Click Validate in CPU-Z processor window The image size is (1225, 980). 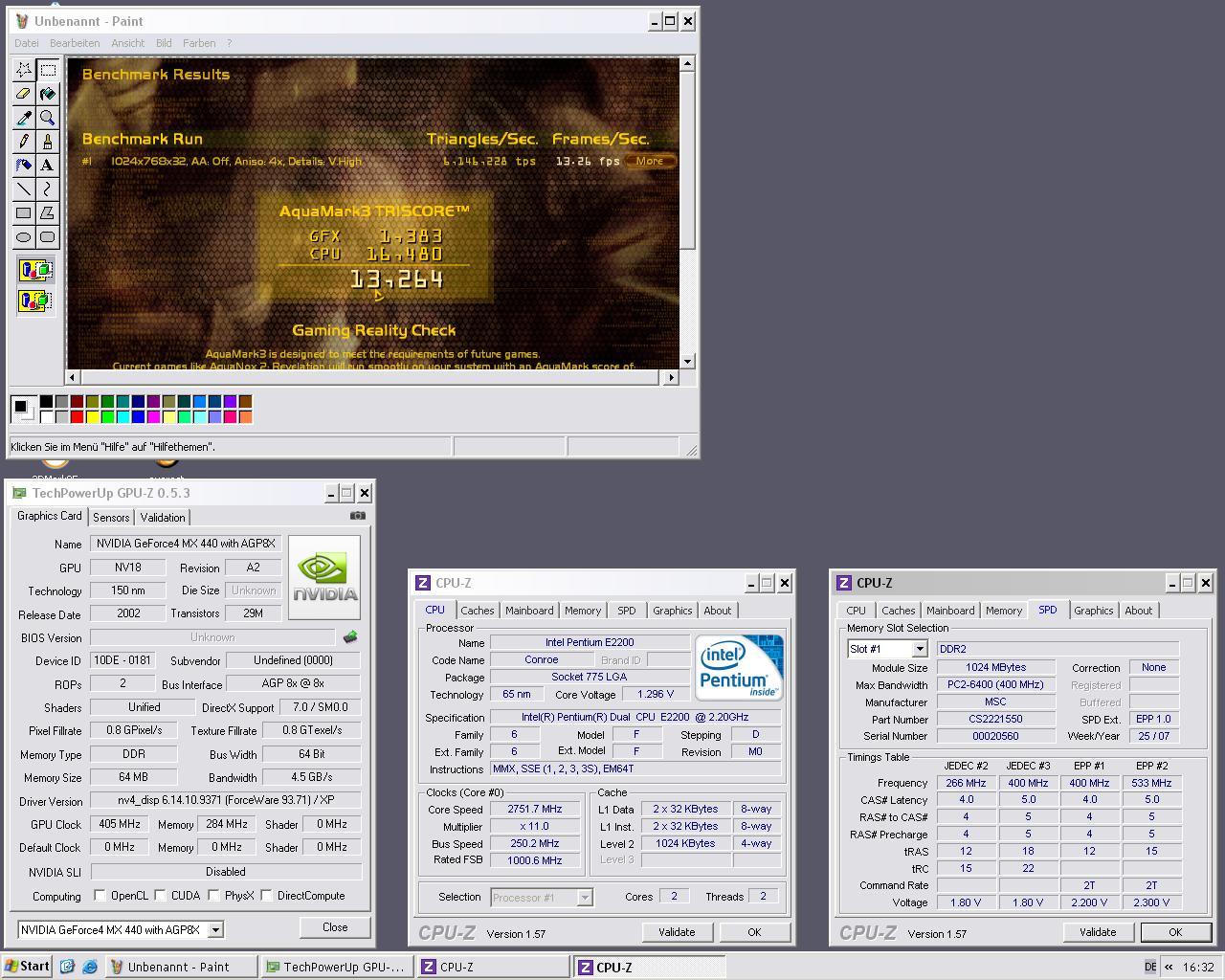(x=677, y=932)
